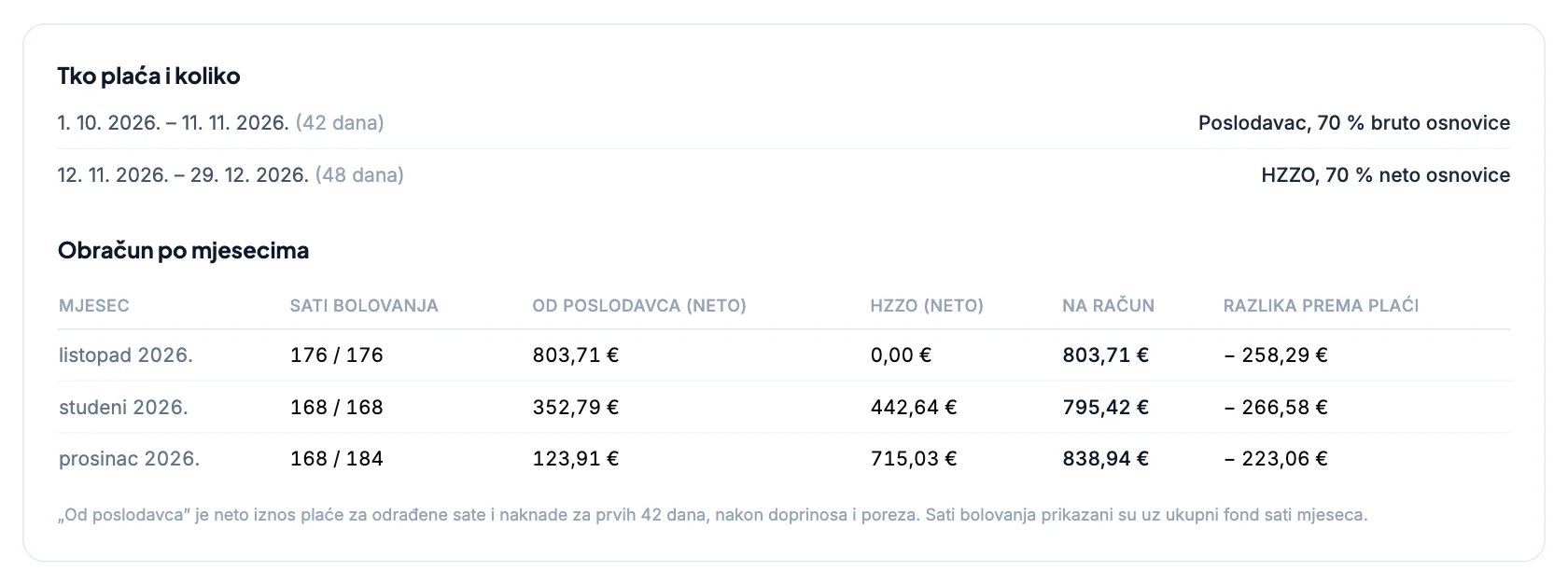1568x584 pixels.
Task: Select the 1. 10. 2026. – 11. 11. 2026. period row
Action: click(784, 123)
